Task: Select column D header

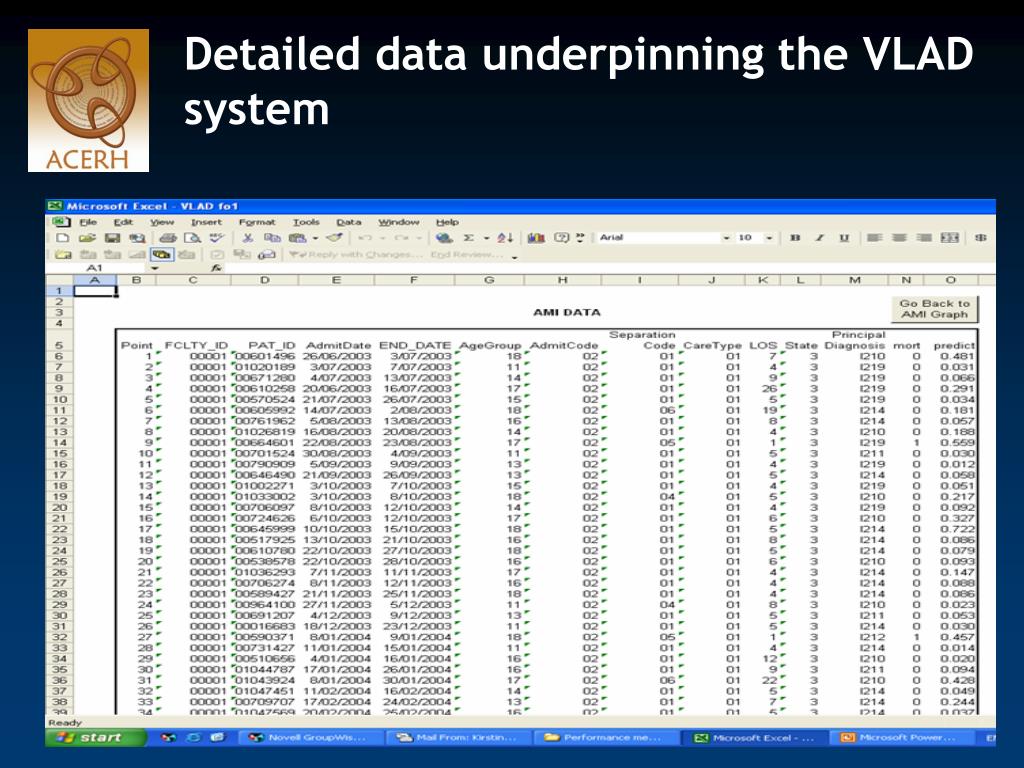Action: pos(264,280)
